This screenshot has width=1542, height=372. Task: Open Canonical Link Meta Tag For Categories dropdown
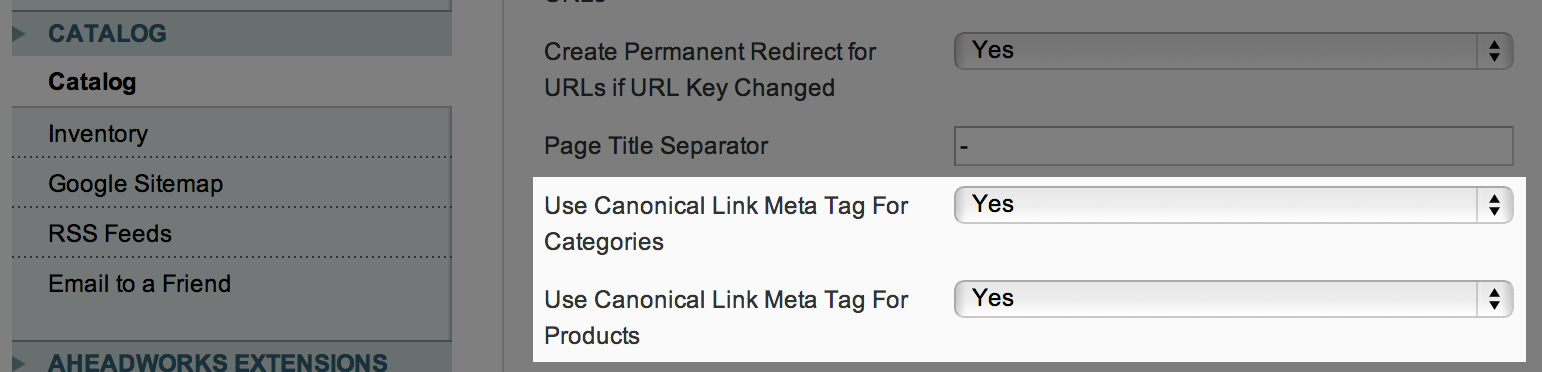click(1234, 205)
